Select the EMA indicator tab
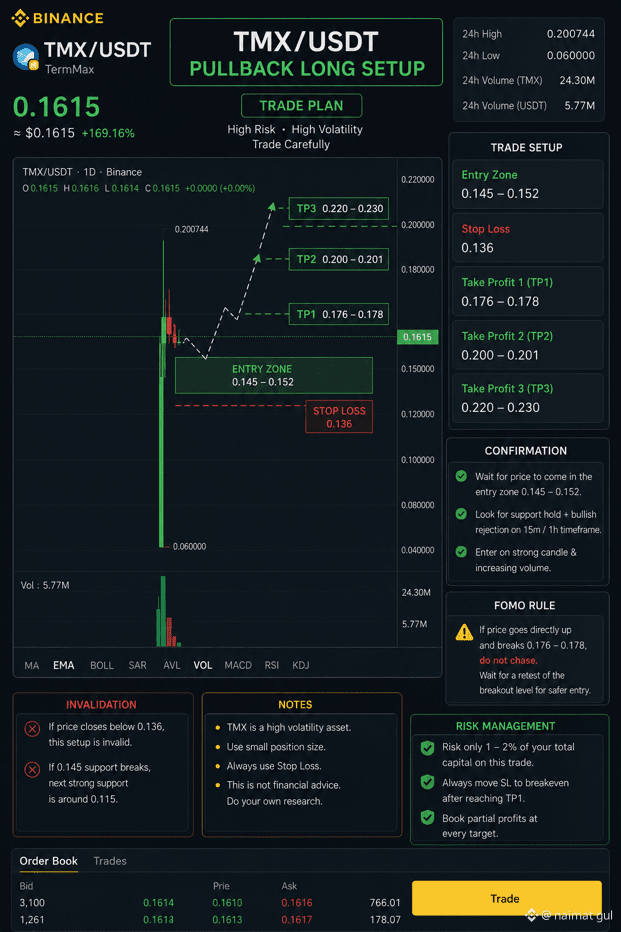The image size is (621, 932). click(64, 665)
